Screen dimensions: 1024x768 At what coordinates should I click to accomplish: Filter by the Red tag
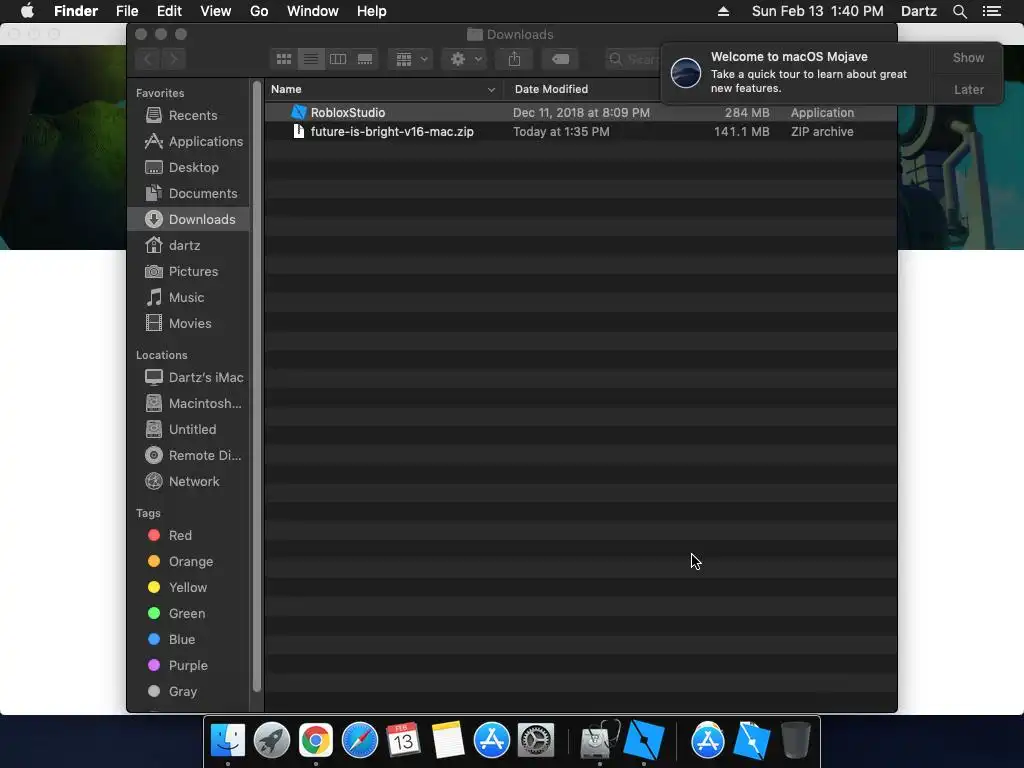(189, 536)
